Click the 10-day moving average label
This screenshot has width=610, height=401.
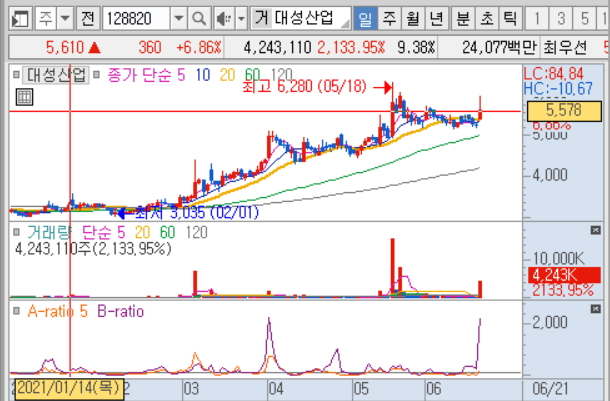pyautogui.click(x=203, y=75)
